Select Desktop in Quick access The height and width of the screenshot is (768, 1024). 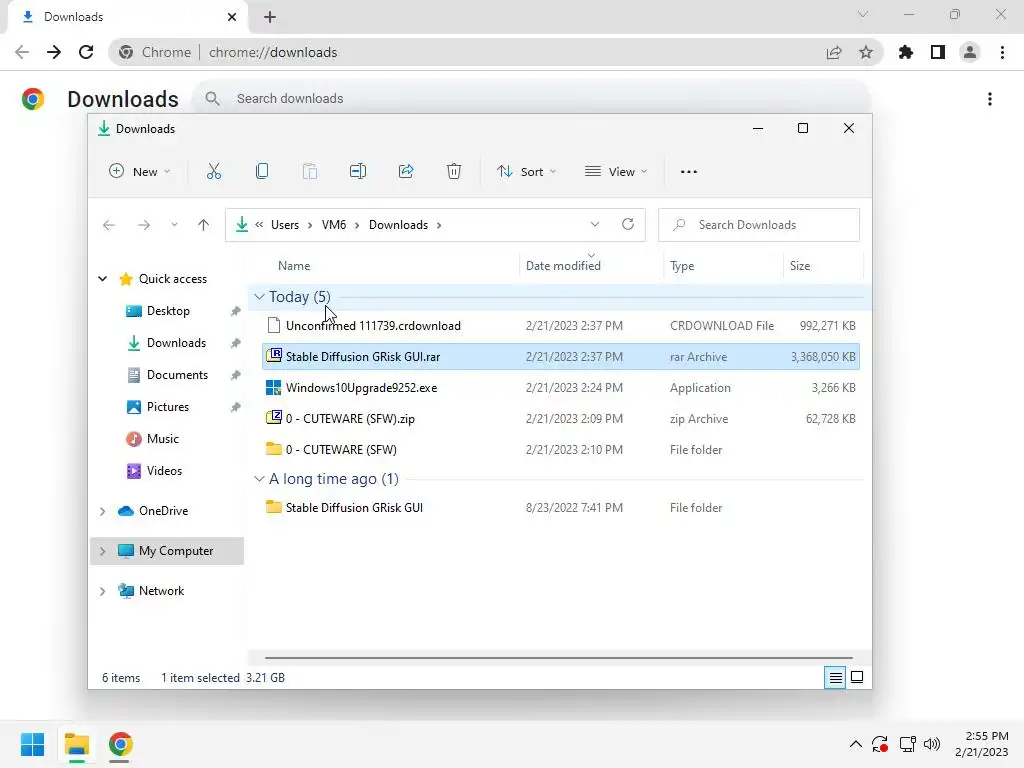coord(168,311)
